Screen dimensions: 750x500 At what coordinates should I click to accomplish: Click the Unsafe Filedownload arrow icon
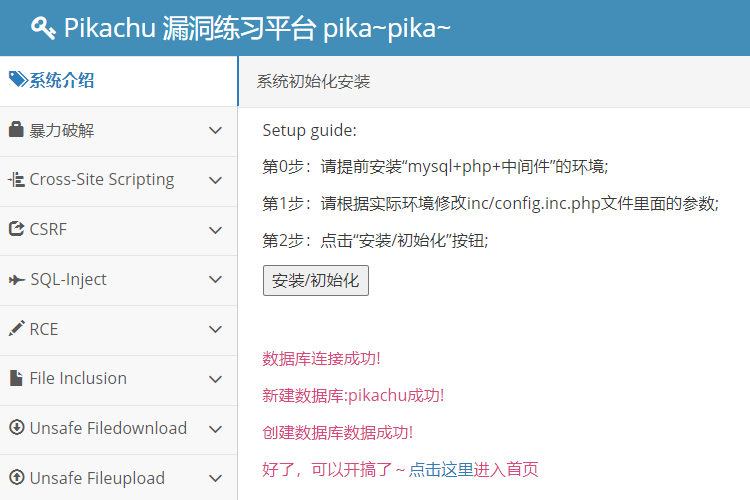pyautogui.click(x=16, y=427)
